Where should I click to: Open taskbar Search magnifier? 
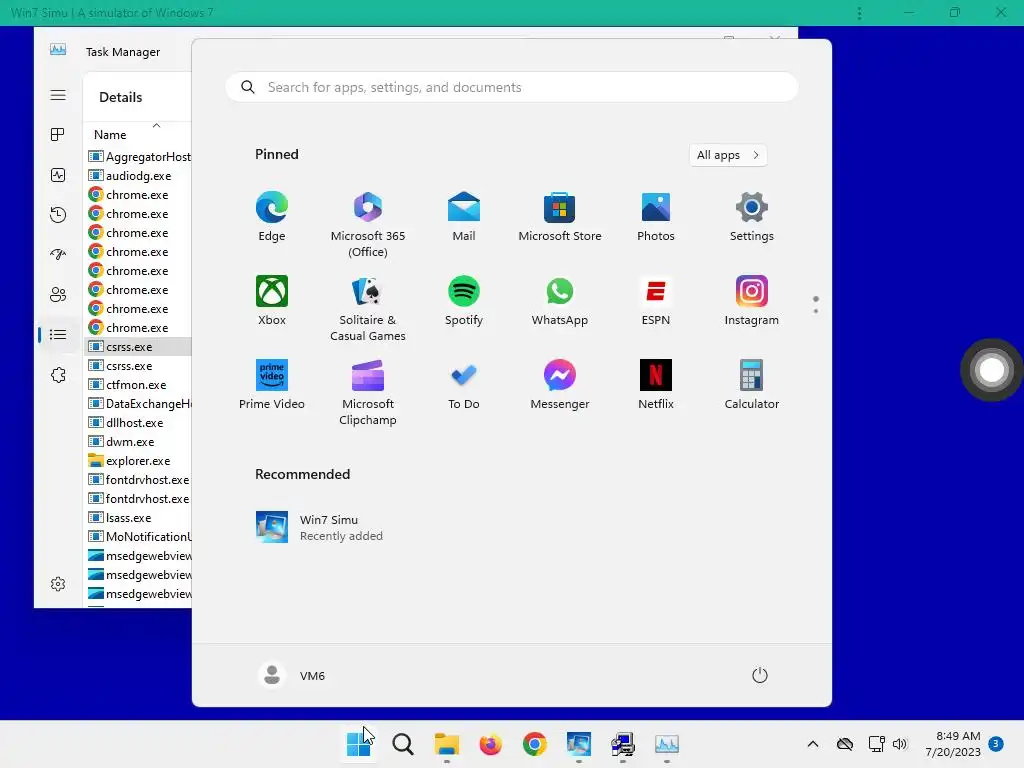pos(403,744)
